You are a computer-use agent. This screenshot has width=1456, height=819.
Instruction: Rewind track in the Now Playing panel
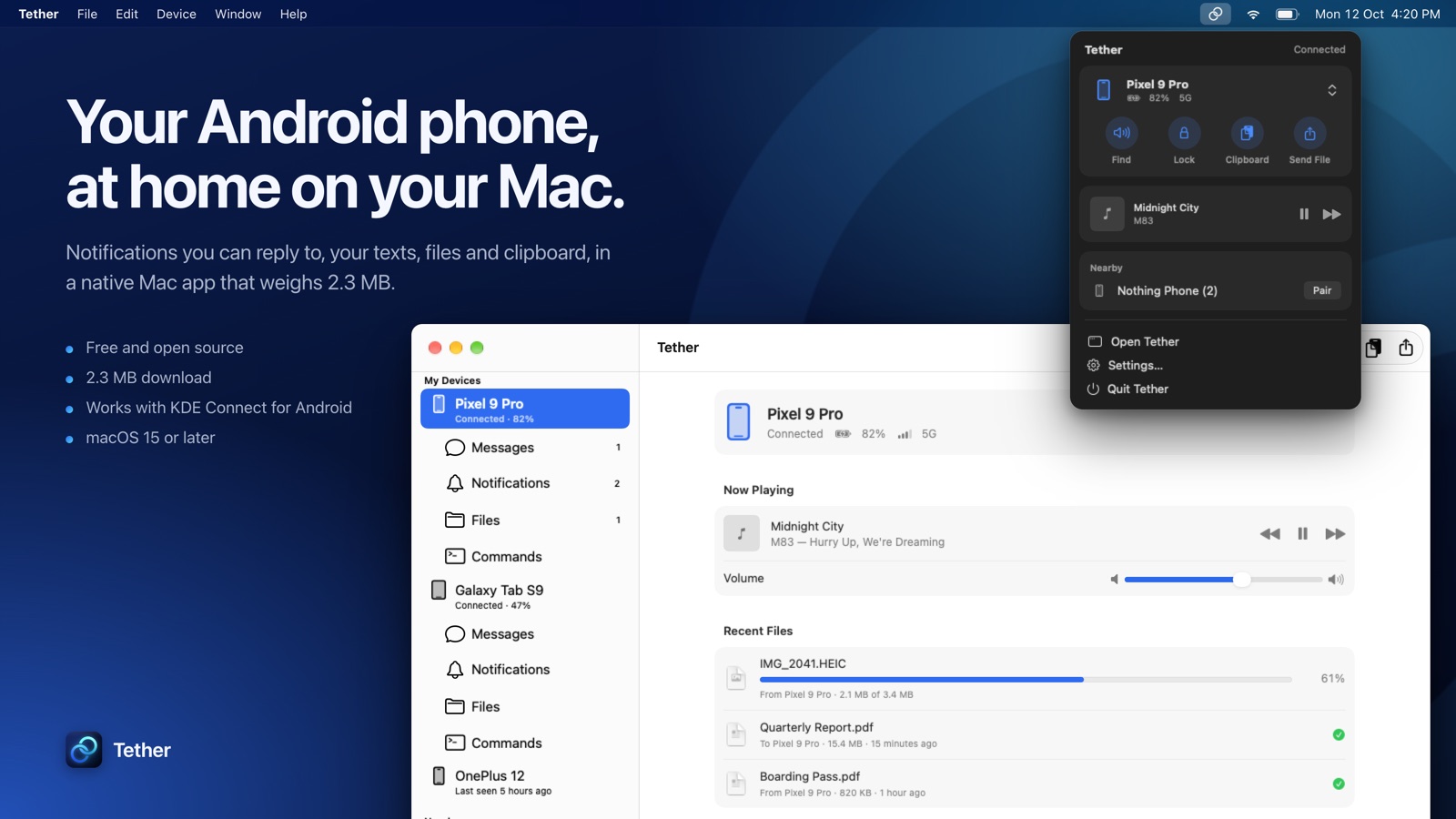[1269, 534]
